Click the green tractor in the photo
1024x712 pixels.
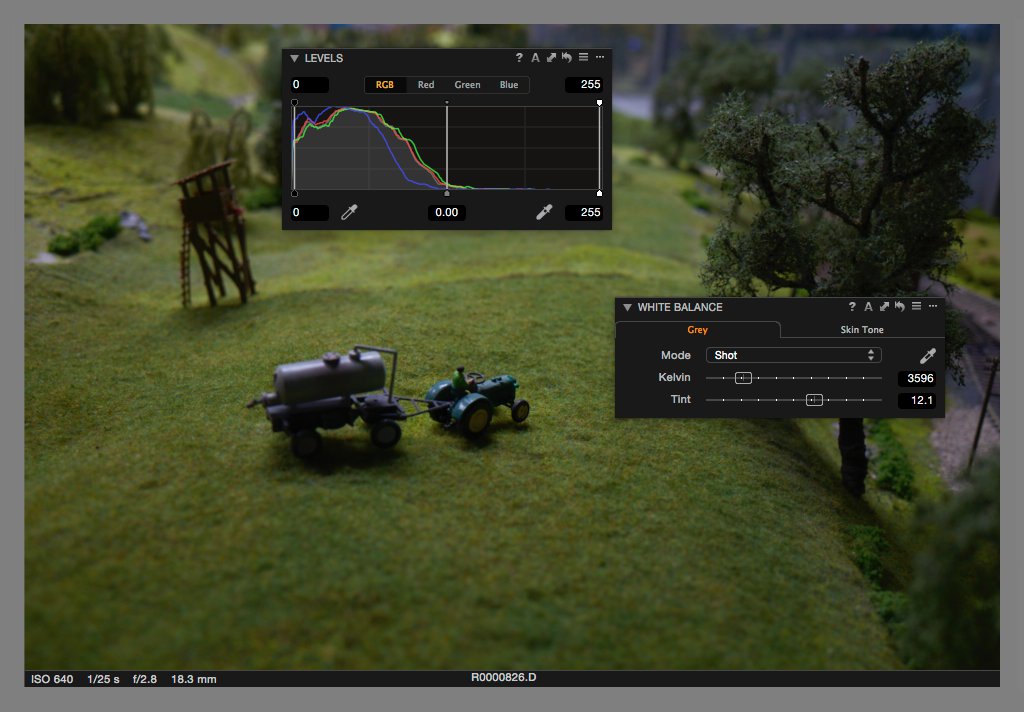click(x=477, y=400)
